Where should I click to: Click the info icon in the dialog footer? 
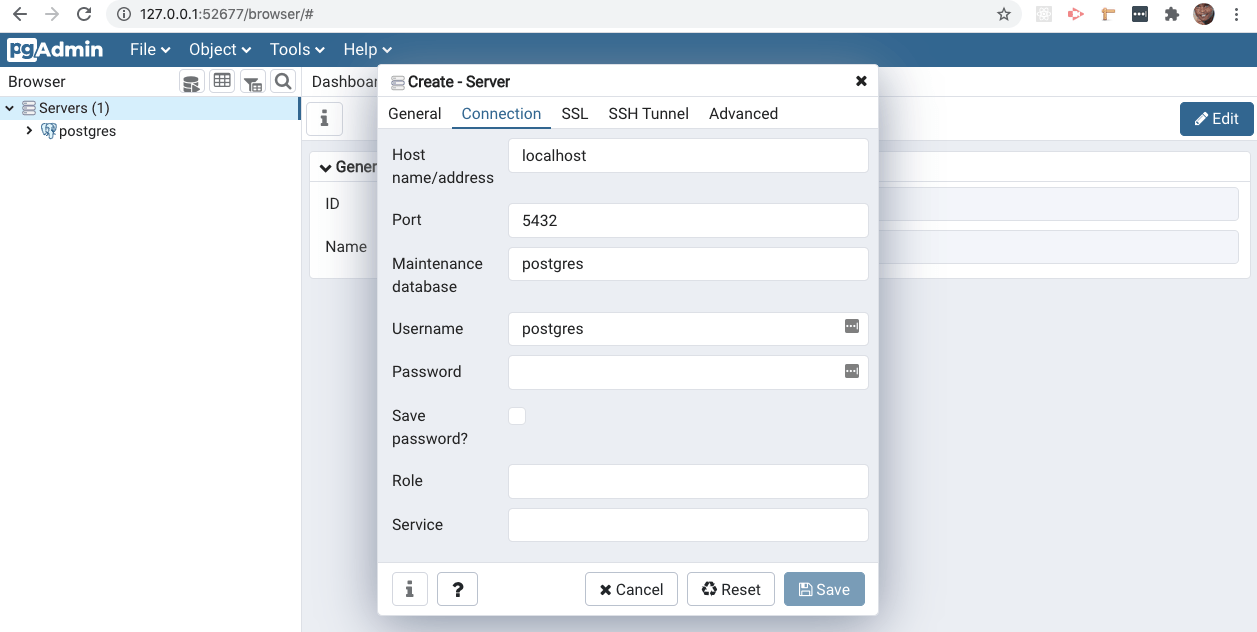pyautogui.click(x=409, y=589)
